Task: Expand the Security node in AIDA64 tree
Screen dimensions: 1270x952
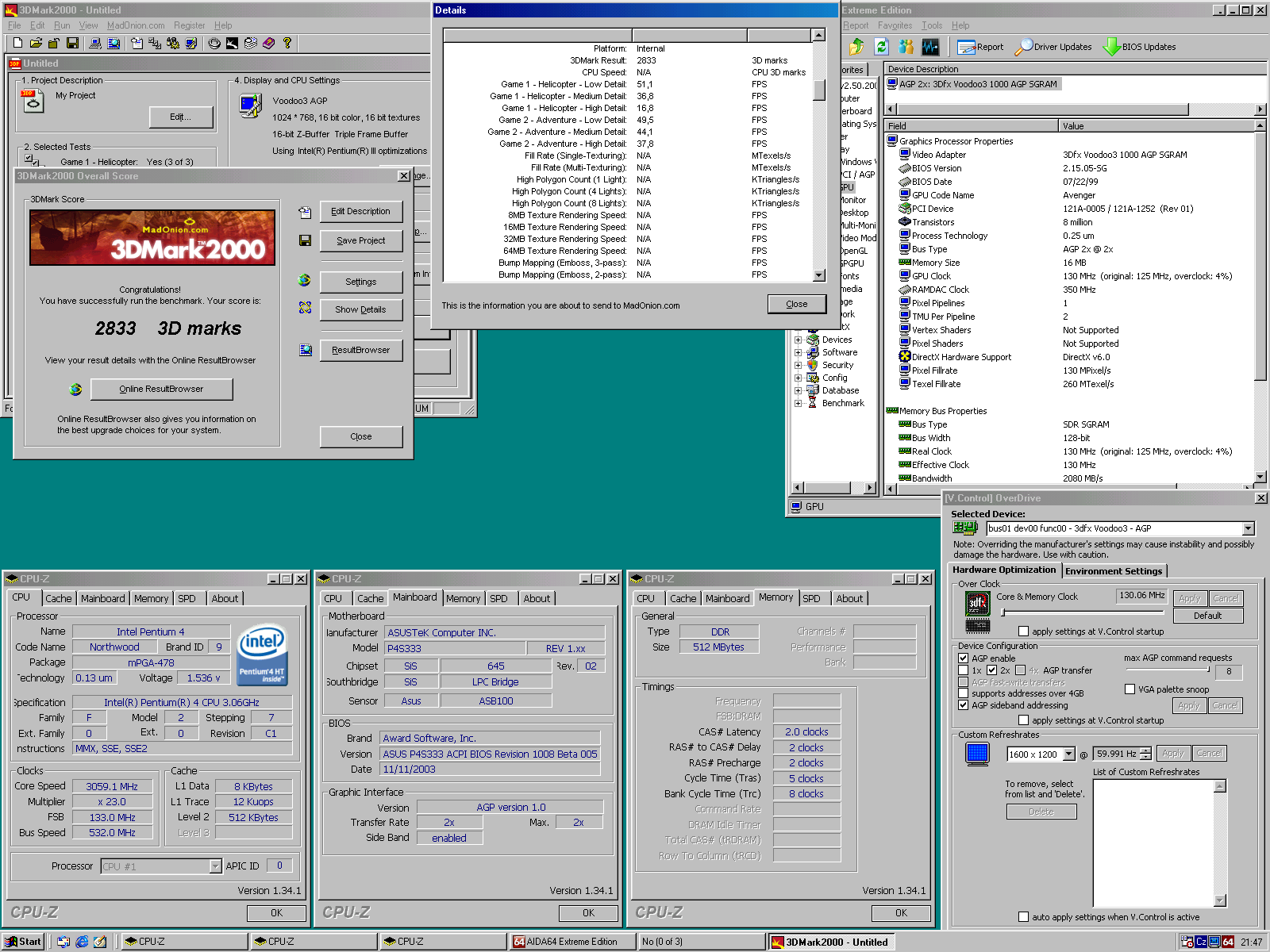Action: (x=798, y=365)
